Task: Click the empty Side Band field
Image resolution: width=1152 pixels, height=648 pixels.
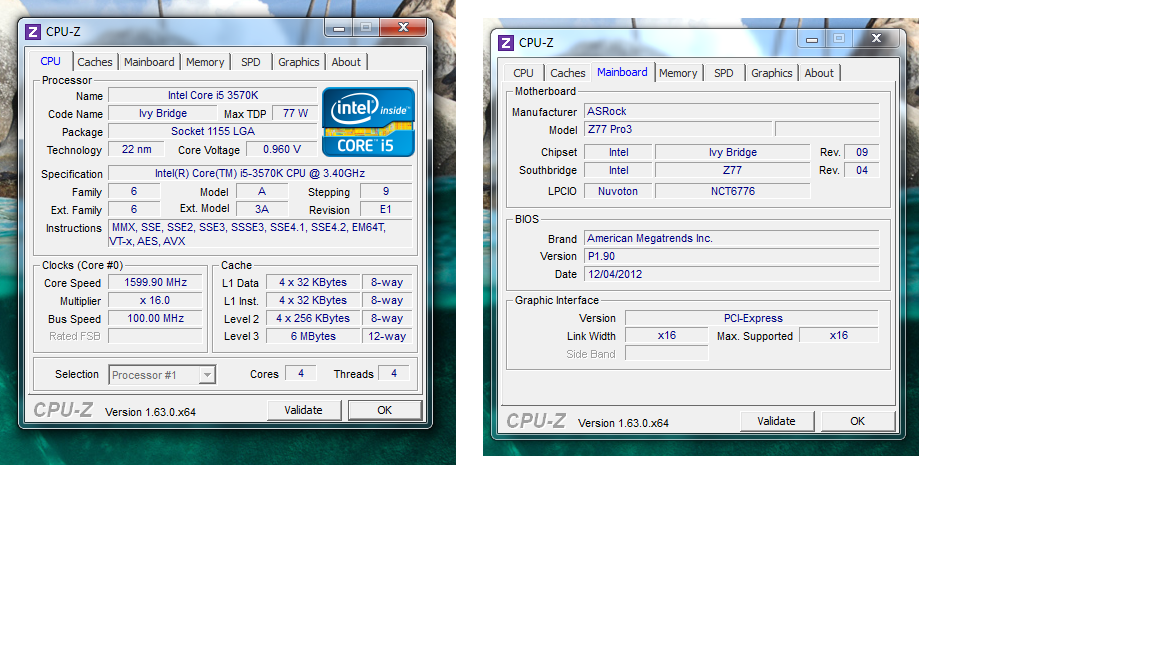Action: tap(666, 353)
